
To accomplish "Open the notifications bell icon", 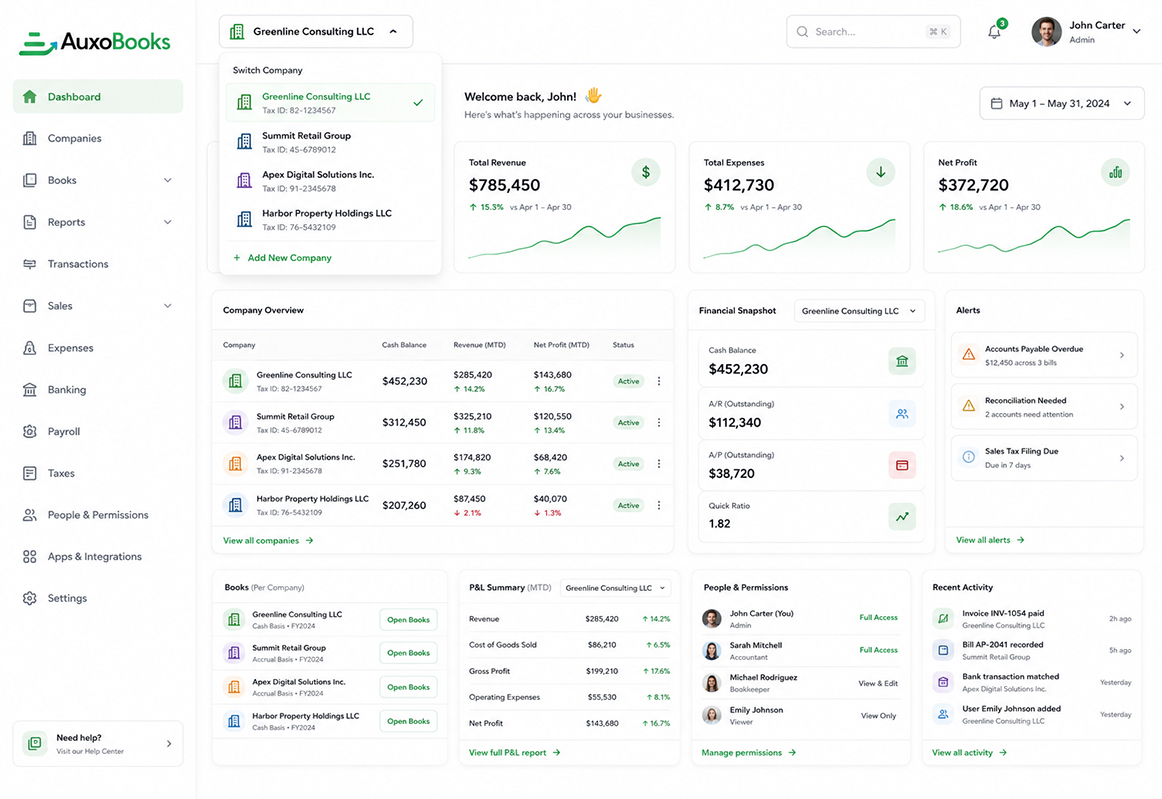I will point(995,32).
